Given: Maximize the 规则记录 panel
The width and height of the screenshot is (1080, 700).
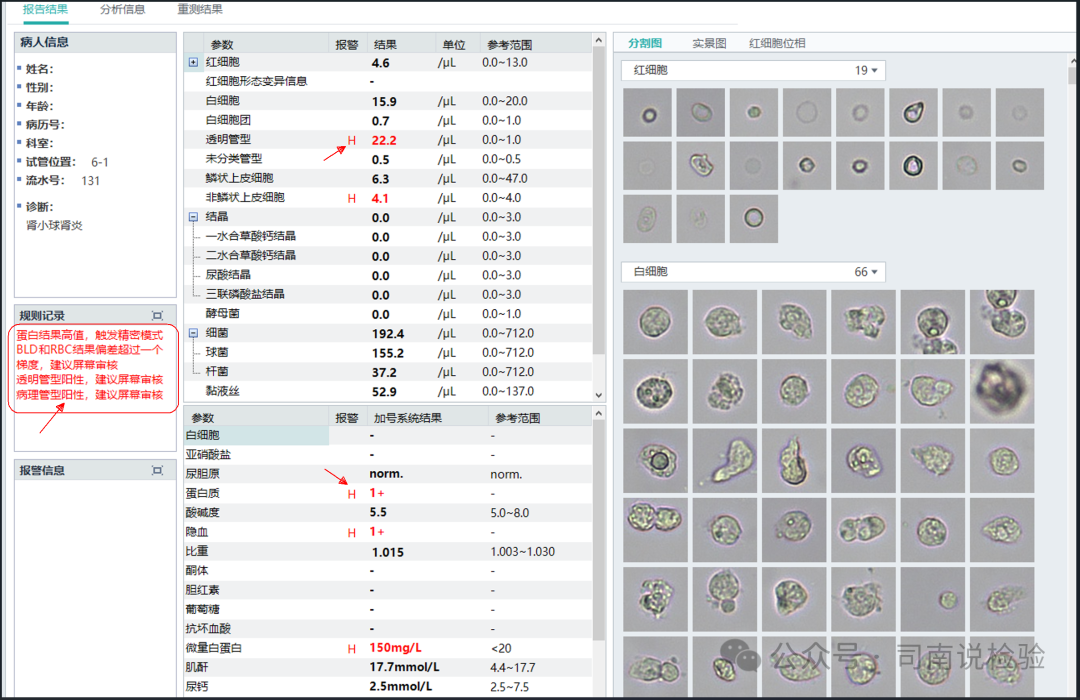Looking at the screenshot, I should pos(158,316).
